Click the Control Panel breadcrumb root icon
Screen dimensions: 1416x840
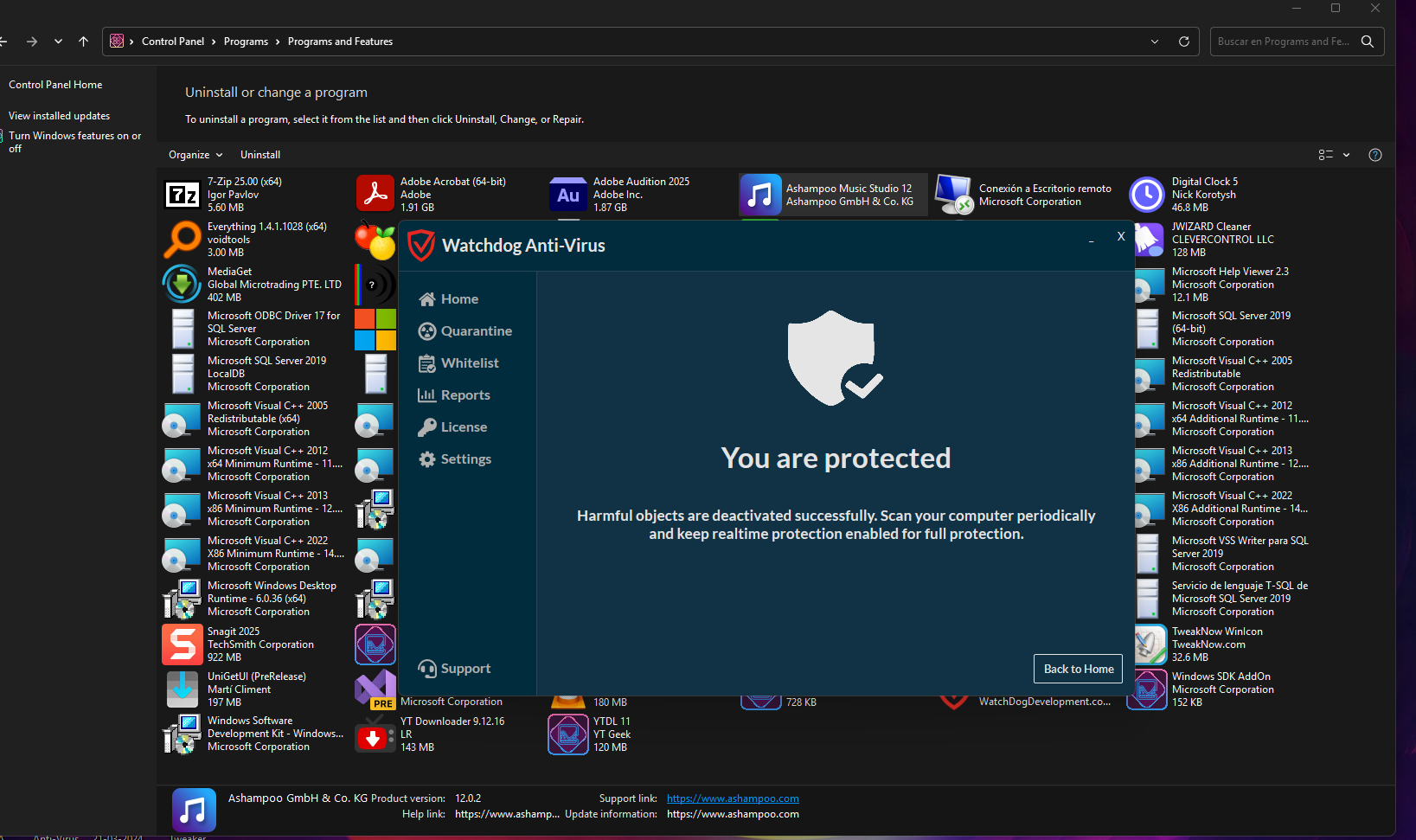pyautogui.click(x=117, y=42)
